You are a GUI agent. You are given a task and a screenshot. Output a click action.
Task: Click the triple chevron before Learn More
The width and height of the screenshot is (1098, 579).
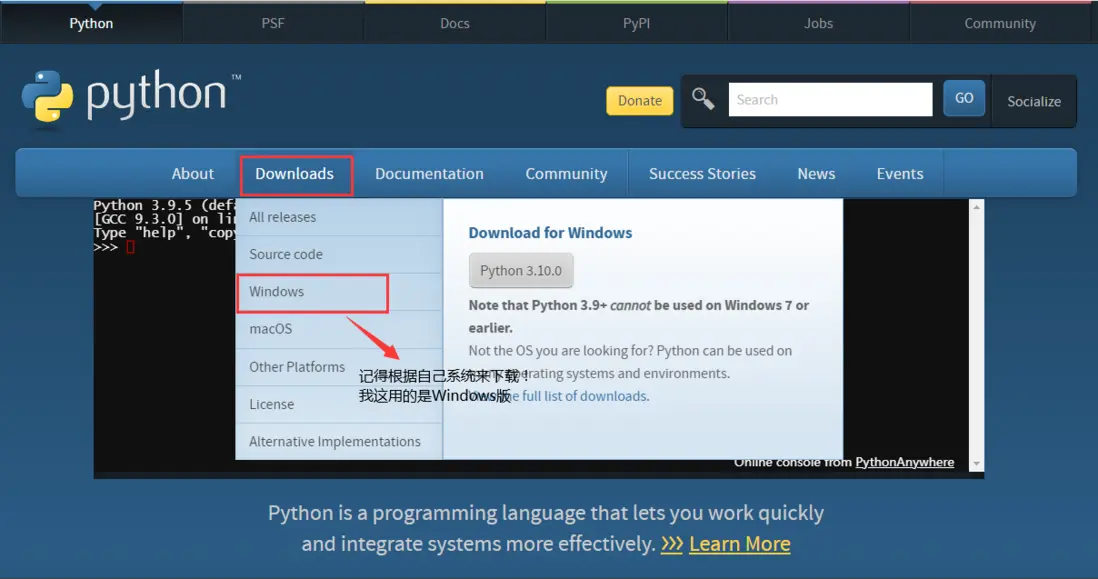click(x=672, y=544)
